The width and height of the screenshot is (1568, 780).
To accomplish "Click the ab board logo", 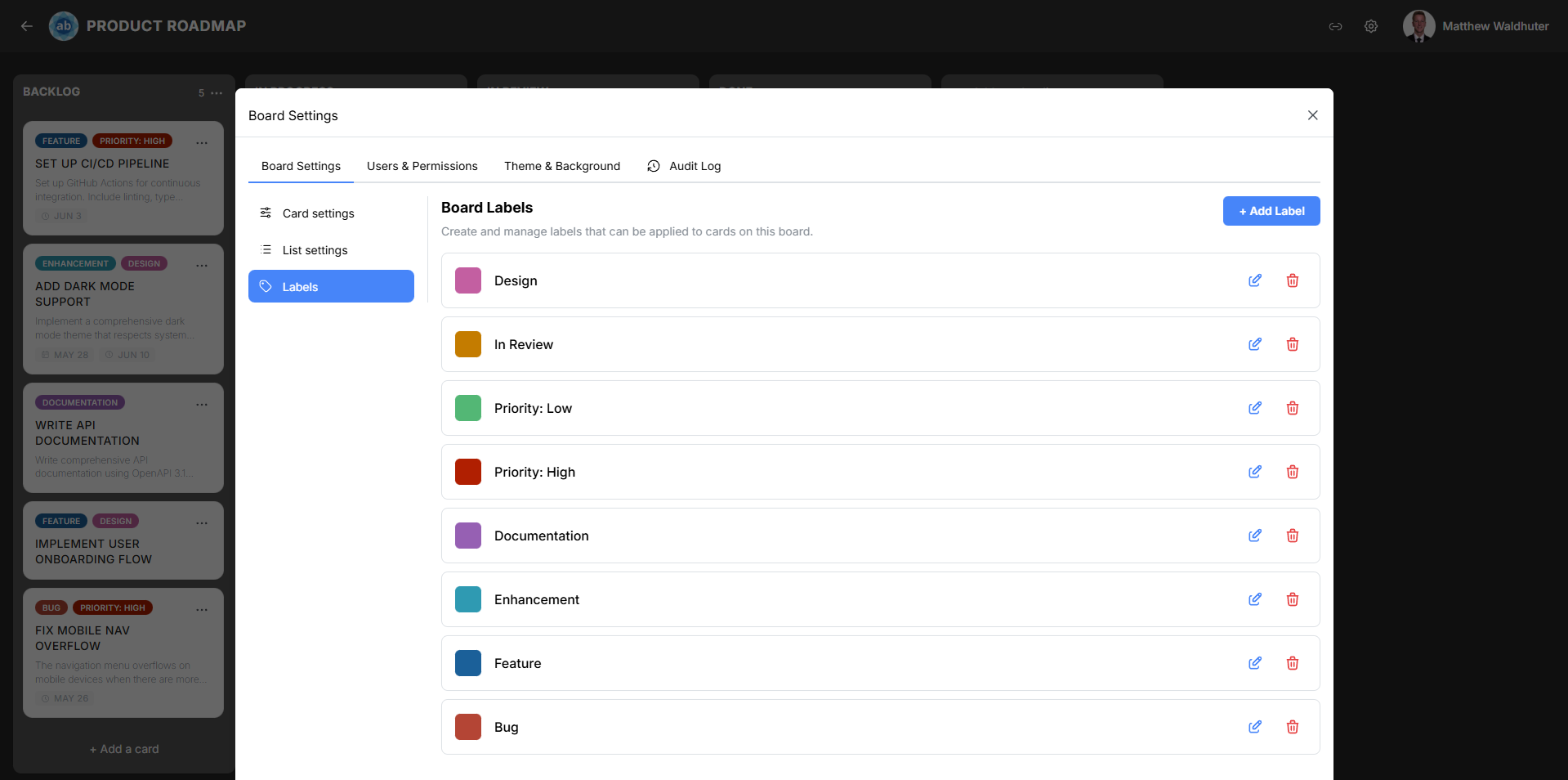I will pyautogui.click(x=64, y=26).
